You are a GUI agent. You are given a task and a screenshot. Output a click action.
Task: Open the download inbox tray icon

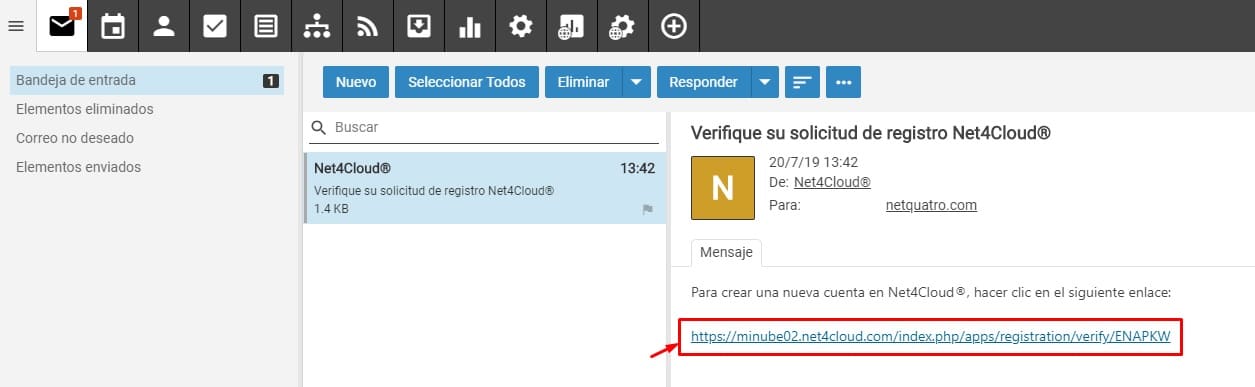[x=419, y=26]
